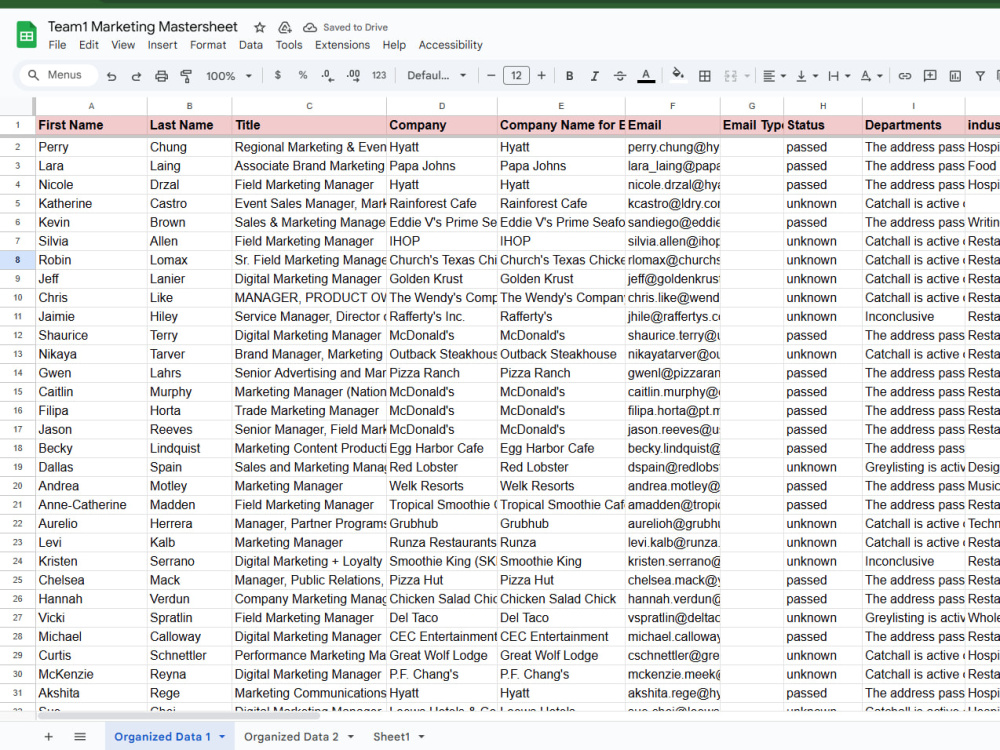
Task: Select the Status header cell
Action: coord(823,125)
